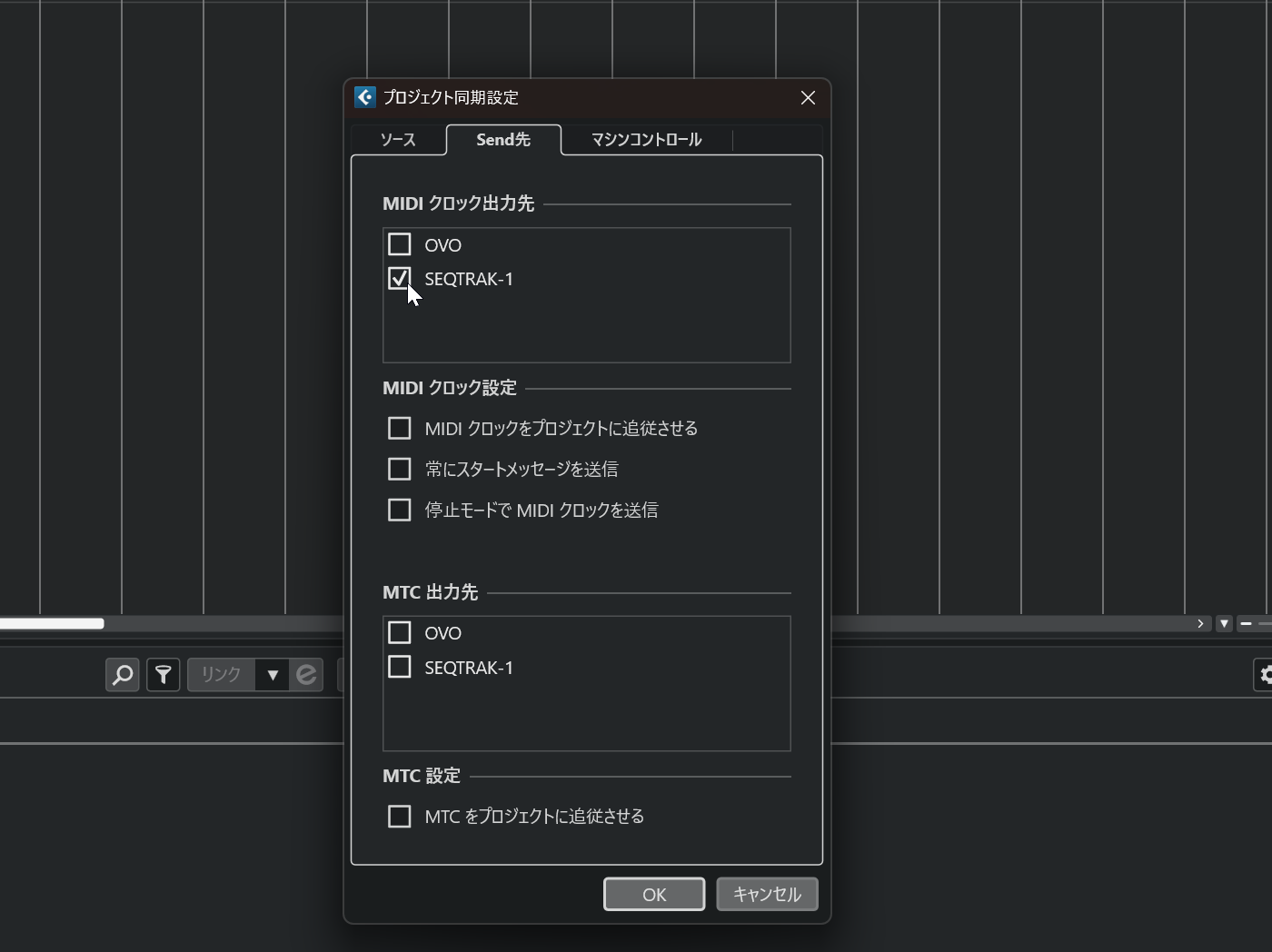
Task: Click the 'e' edit icon beside リンク
Action: [306, 675]
